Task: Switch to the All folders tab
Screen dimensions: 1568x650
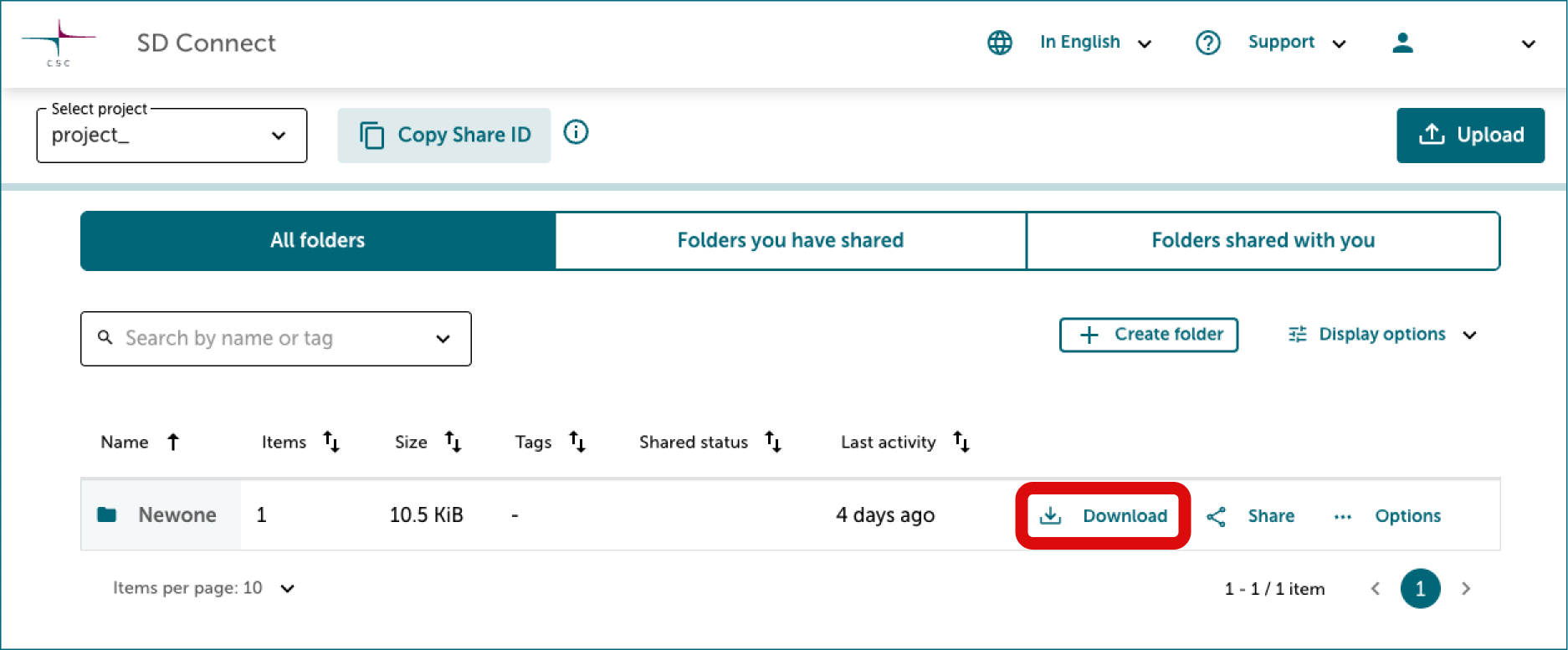Action: (x=318, y=241)
